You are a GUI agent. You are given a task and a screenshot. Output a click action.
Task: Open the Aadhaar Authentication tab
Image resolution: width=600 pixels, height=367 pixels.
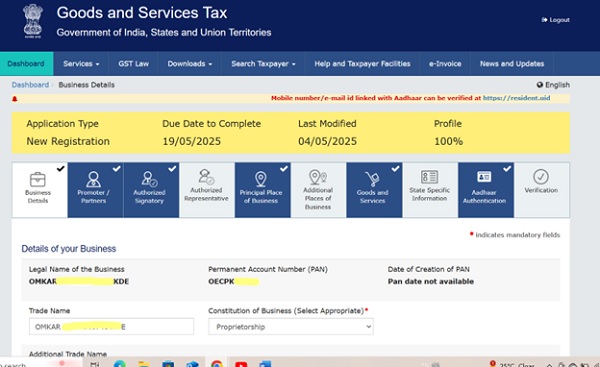click(x=486, y=190)
